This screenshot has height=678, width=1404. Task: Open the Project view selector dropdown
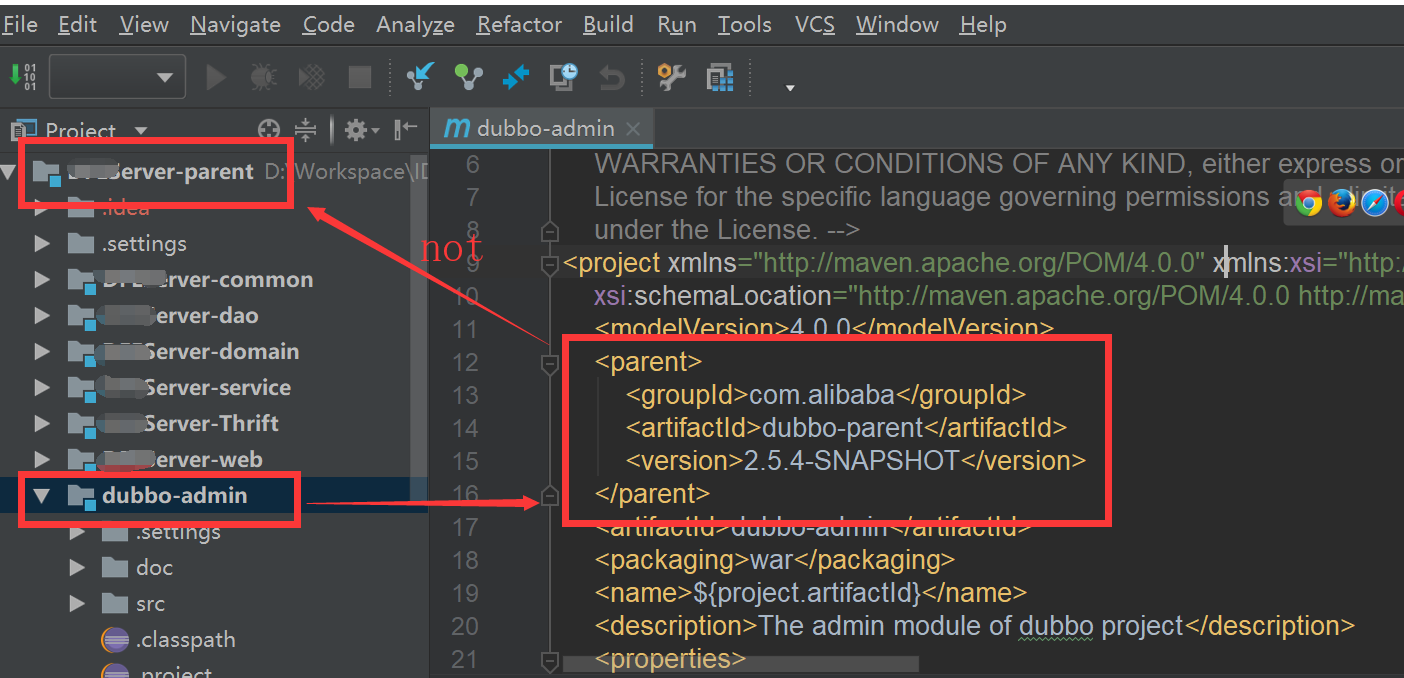click(140, 131)
